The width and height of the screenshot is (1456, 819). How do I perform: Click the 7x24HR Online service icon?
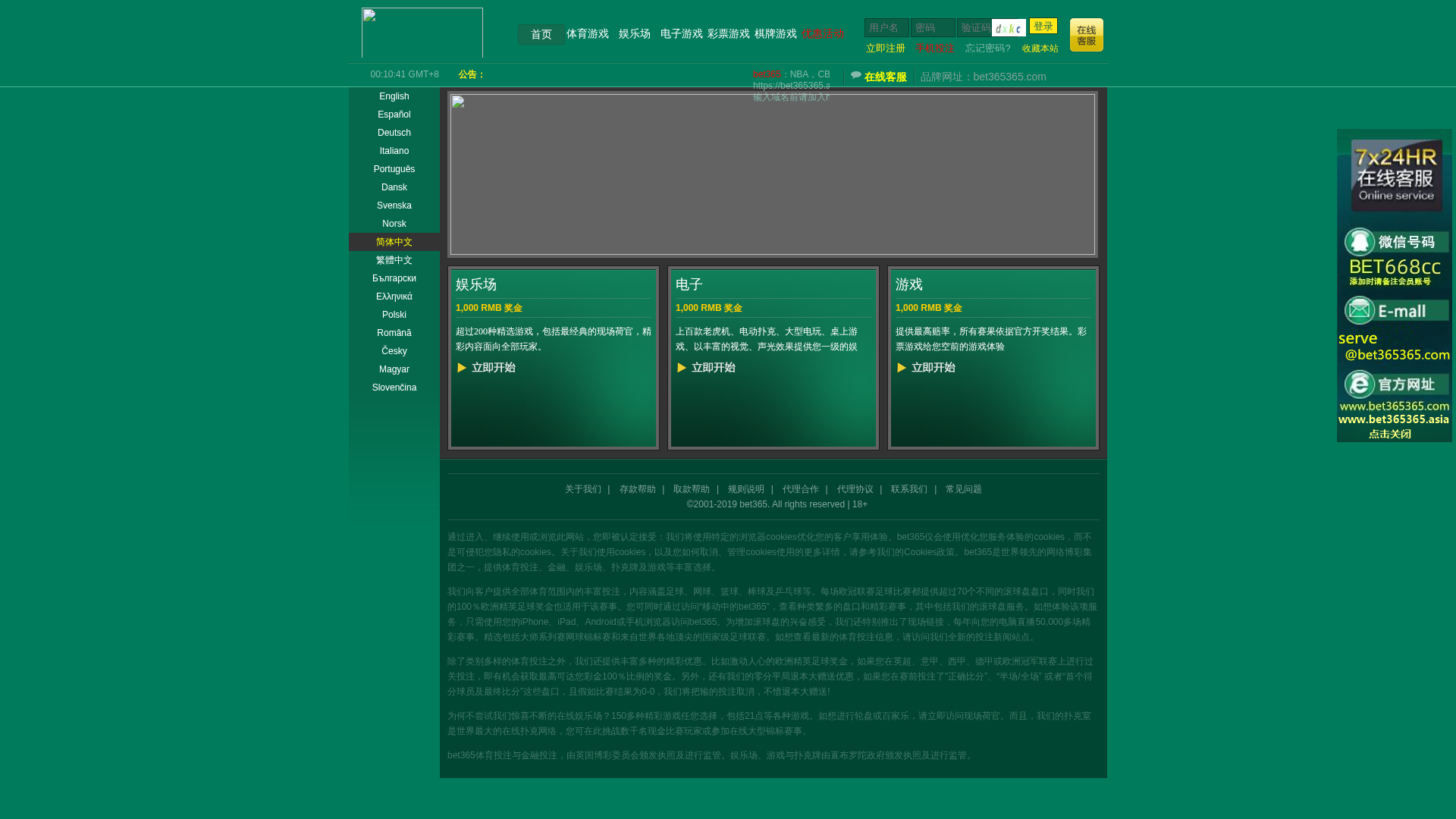click(x=1396, y=175)
